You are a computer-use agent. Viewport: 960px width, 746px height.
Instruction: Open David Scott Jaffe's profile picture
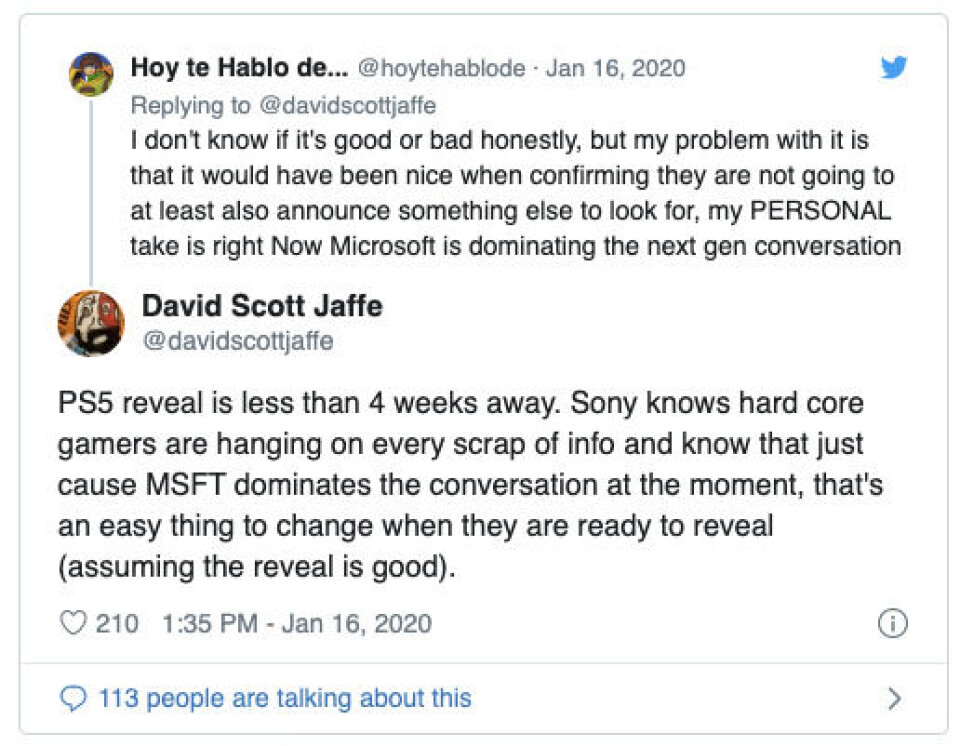pyautogui.click(x=91, y=323)
